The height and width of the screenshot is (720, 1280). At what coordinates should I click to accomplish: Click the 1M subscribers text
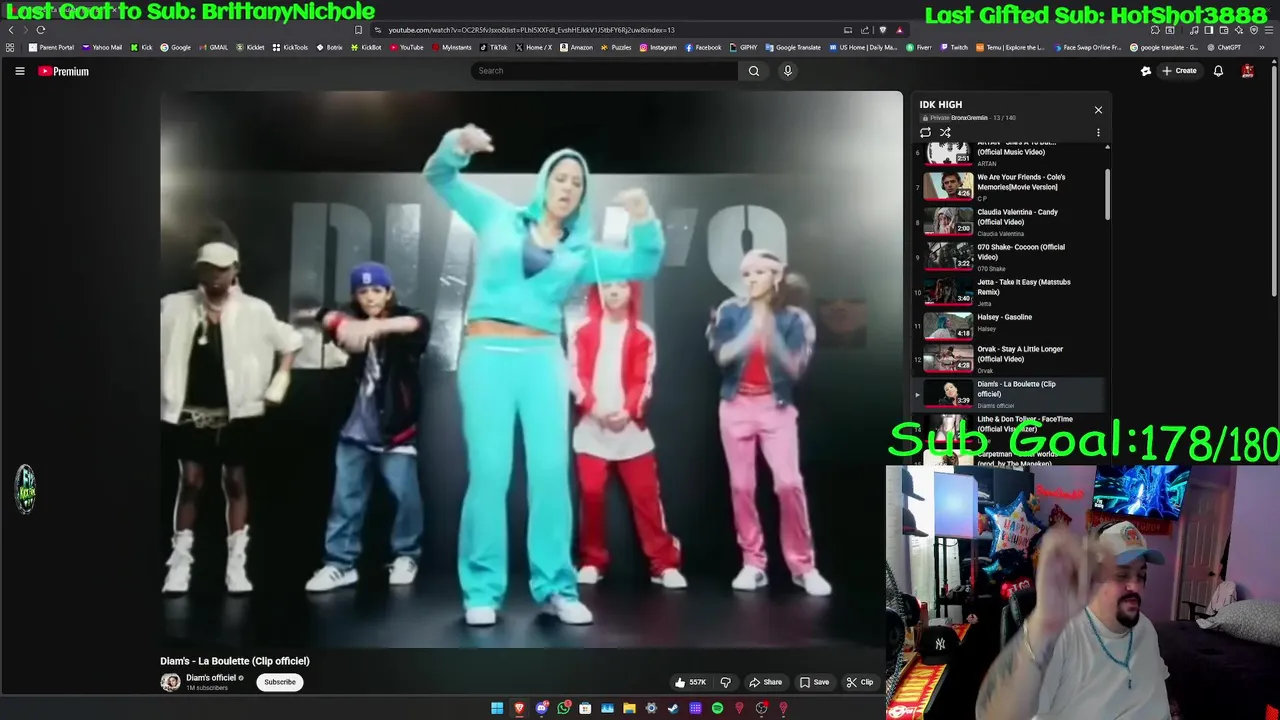click(x=207, y=688)
